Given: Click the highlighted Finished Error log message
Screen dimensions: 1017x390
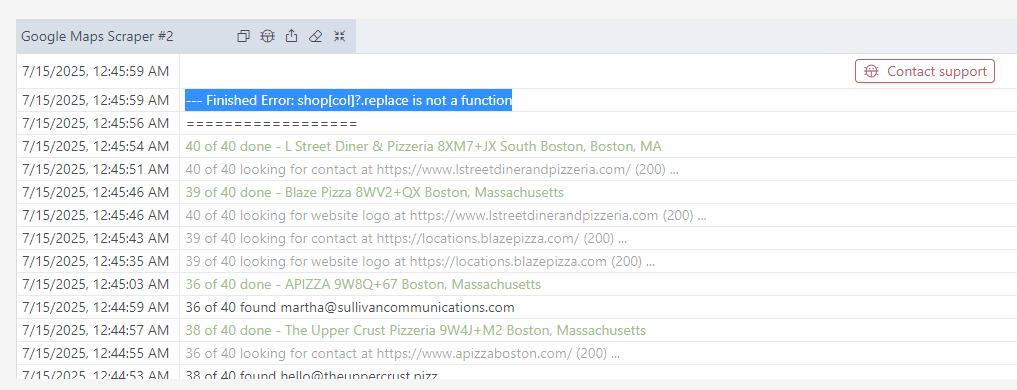Looking at the screenshot, I should pyautogui.click(x=348, y=101).
